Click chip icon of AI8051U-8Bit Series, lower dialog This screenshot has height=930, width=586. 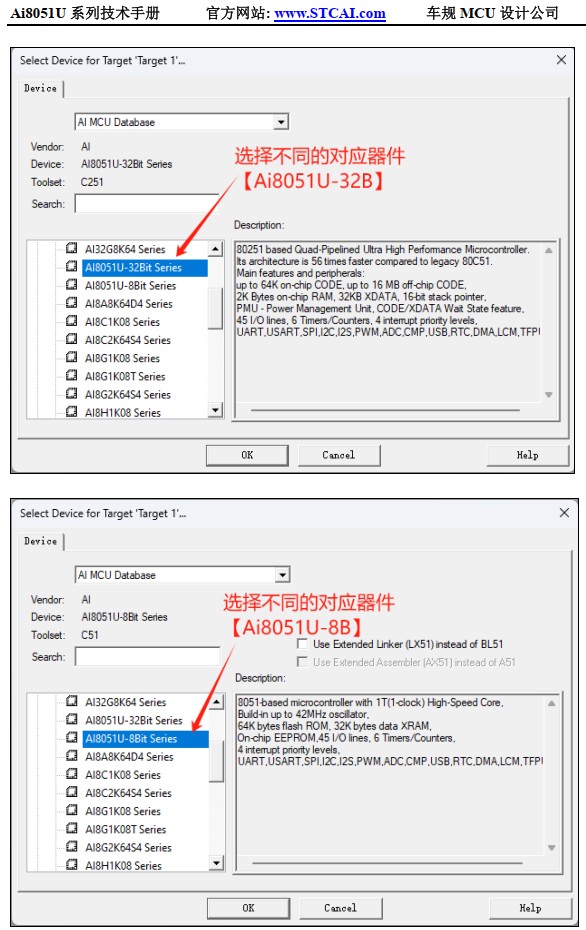(x=72, y=738)
